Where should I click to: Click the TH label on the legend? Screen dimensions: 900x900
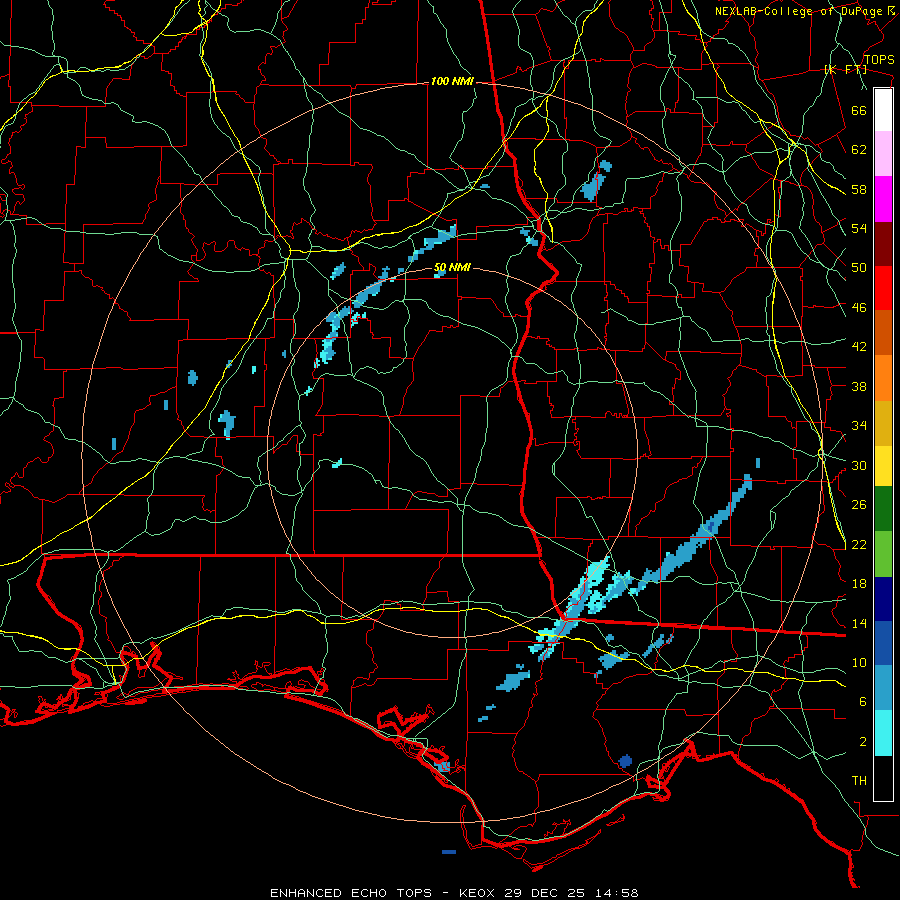(x=859, y=781)
